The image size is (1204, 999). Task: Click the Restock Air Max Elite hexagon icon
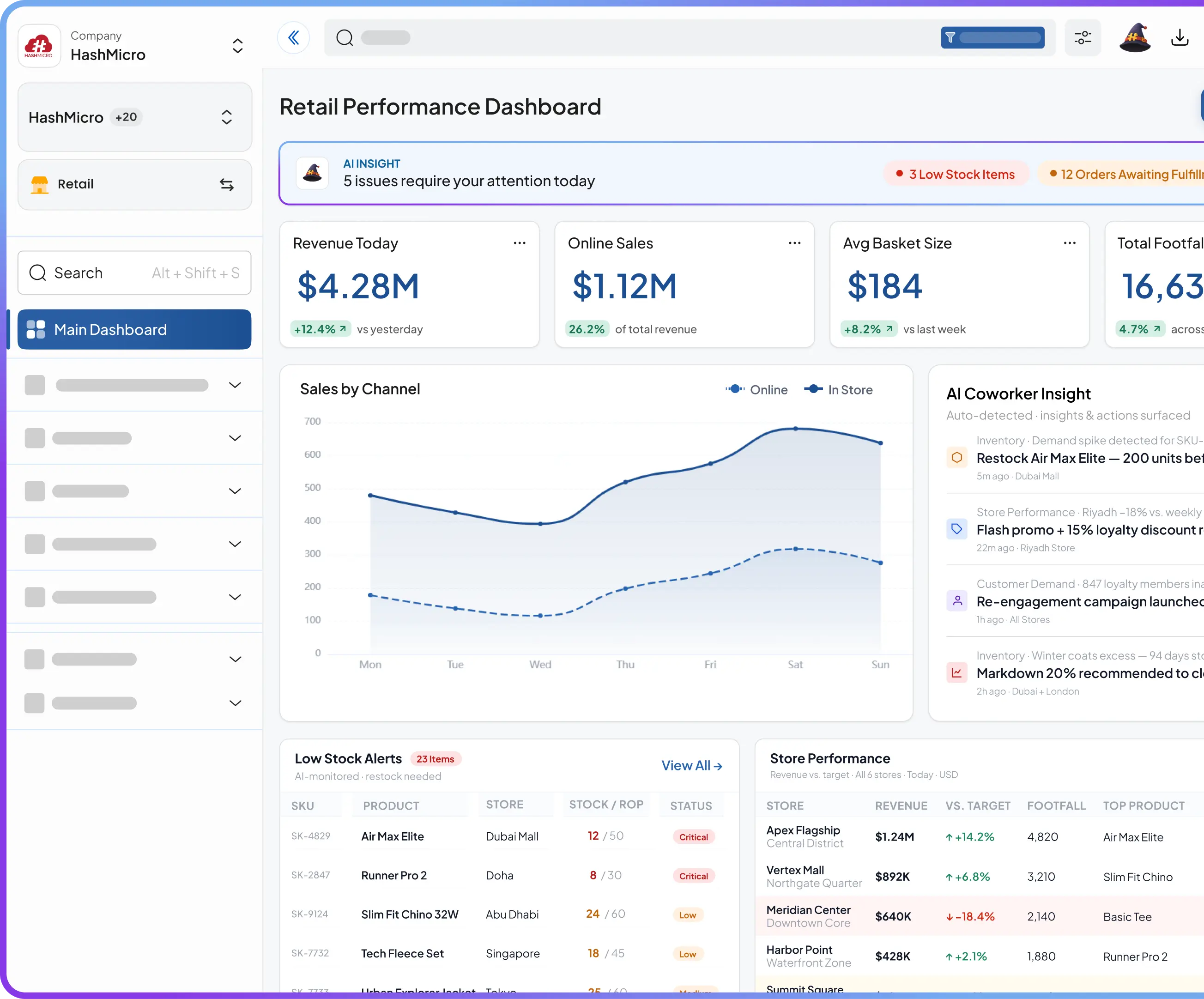pyautogui.click(x=957, y=458)
